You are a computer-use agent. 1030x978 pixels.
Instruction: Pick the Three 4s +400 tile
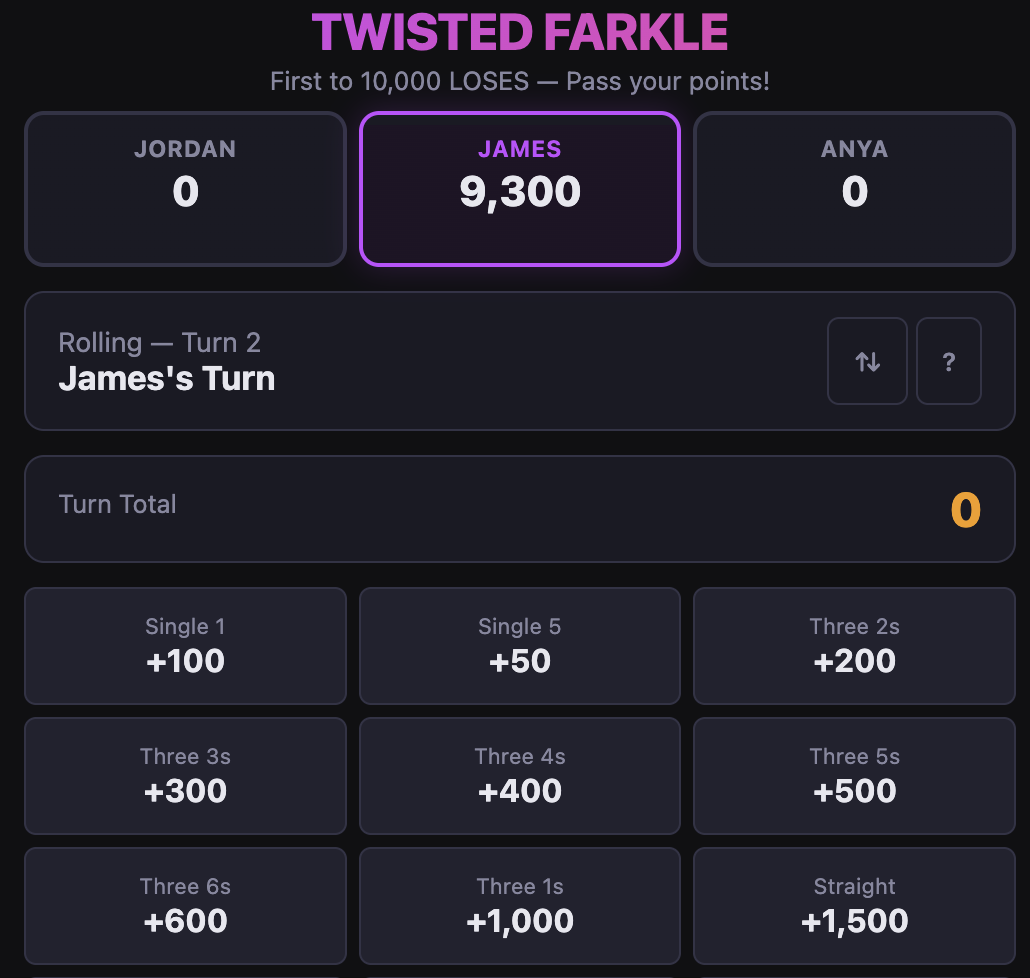pos(520,776)
